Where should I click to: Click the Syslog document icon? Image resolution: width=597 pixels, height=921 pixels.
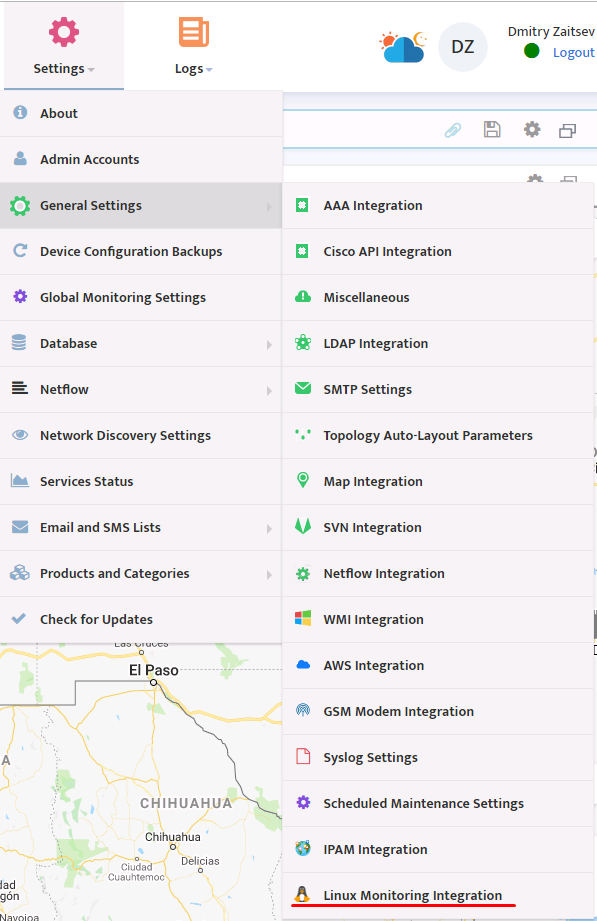(x=303, y=756)
